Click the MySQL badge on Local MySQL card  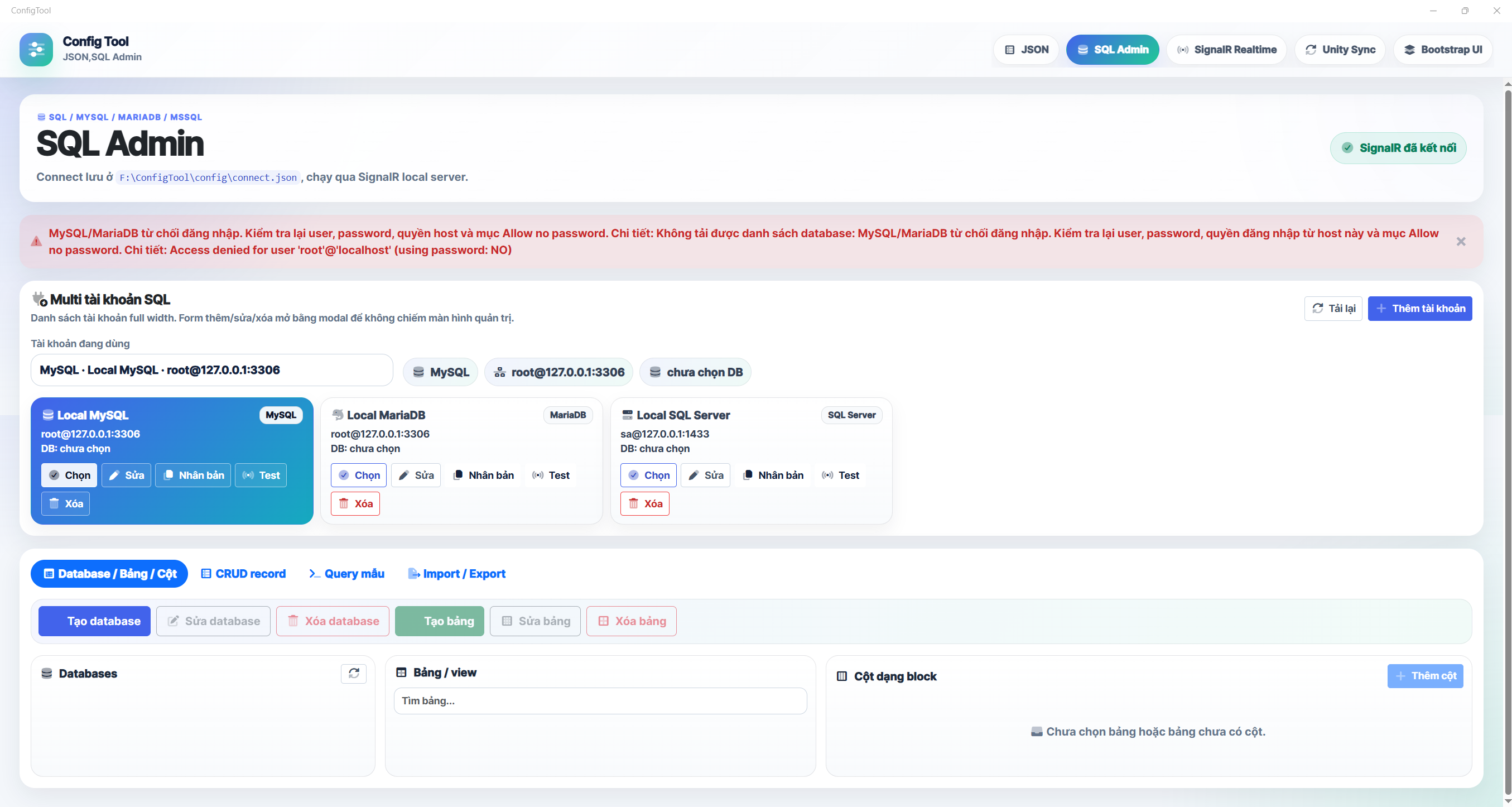tap(281, 415)
